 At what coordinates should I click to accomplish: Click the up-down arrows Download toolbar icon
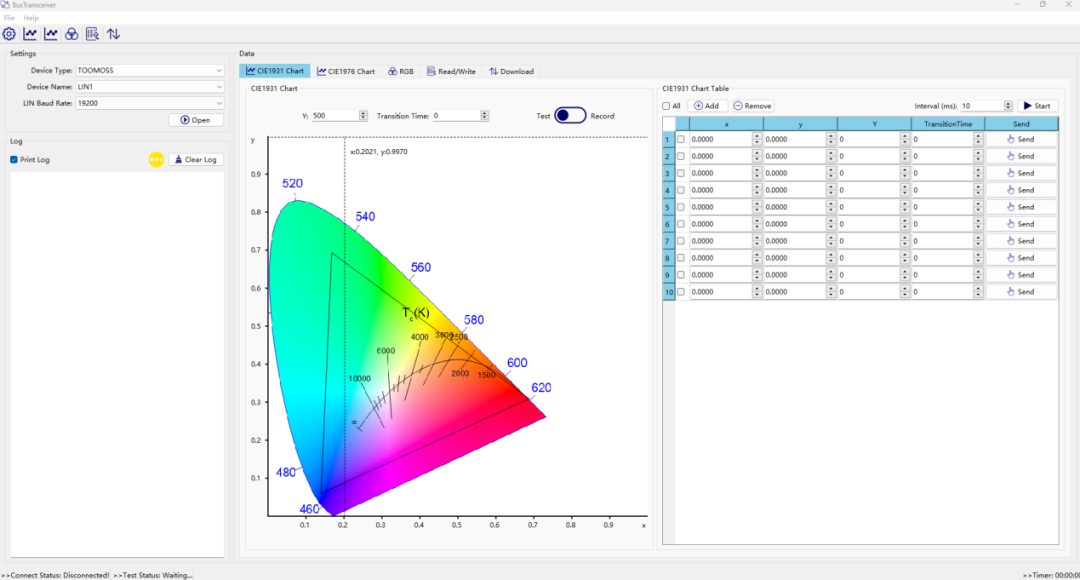113,34
